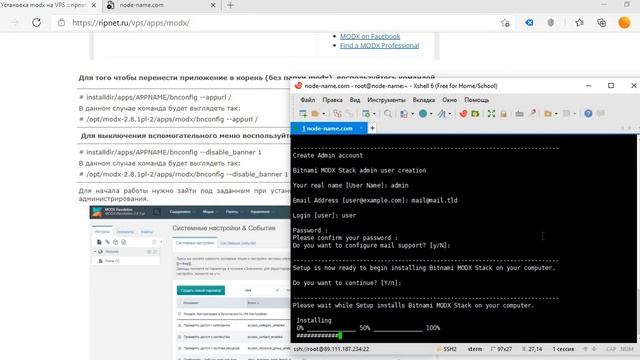Viewport: 640px width, 360px height.
Task: Open the 'MODX on Facebook' link
Action: 370,36
